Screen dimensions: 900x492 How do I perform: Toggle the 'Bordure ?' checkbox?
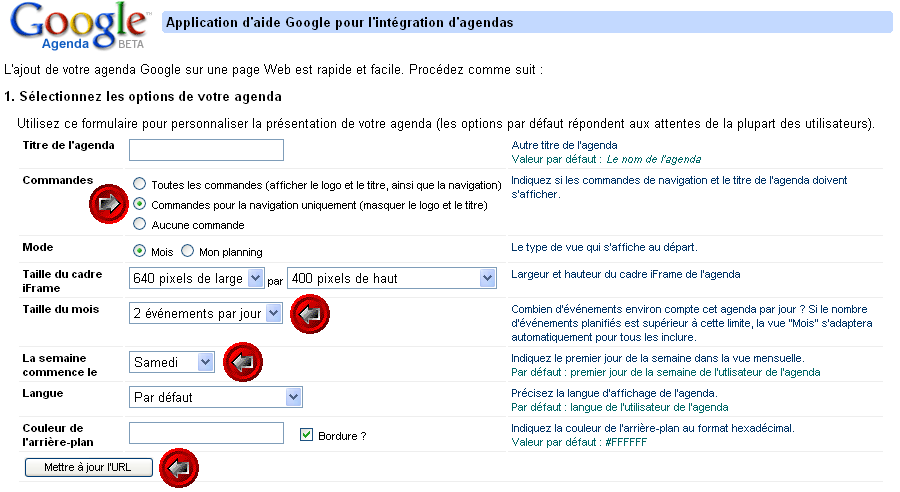click(x=306, y=435)
